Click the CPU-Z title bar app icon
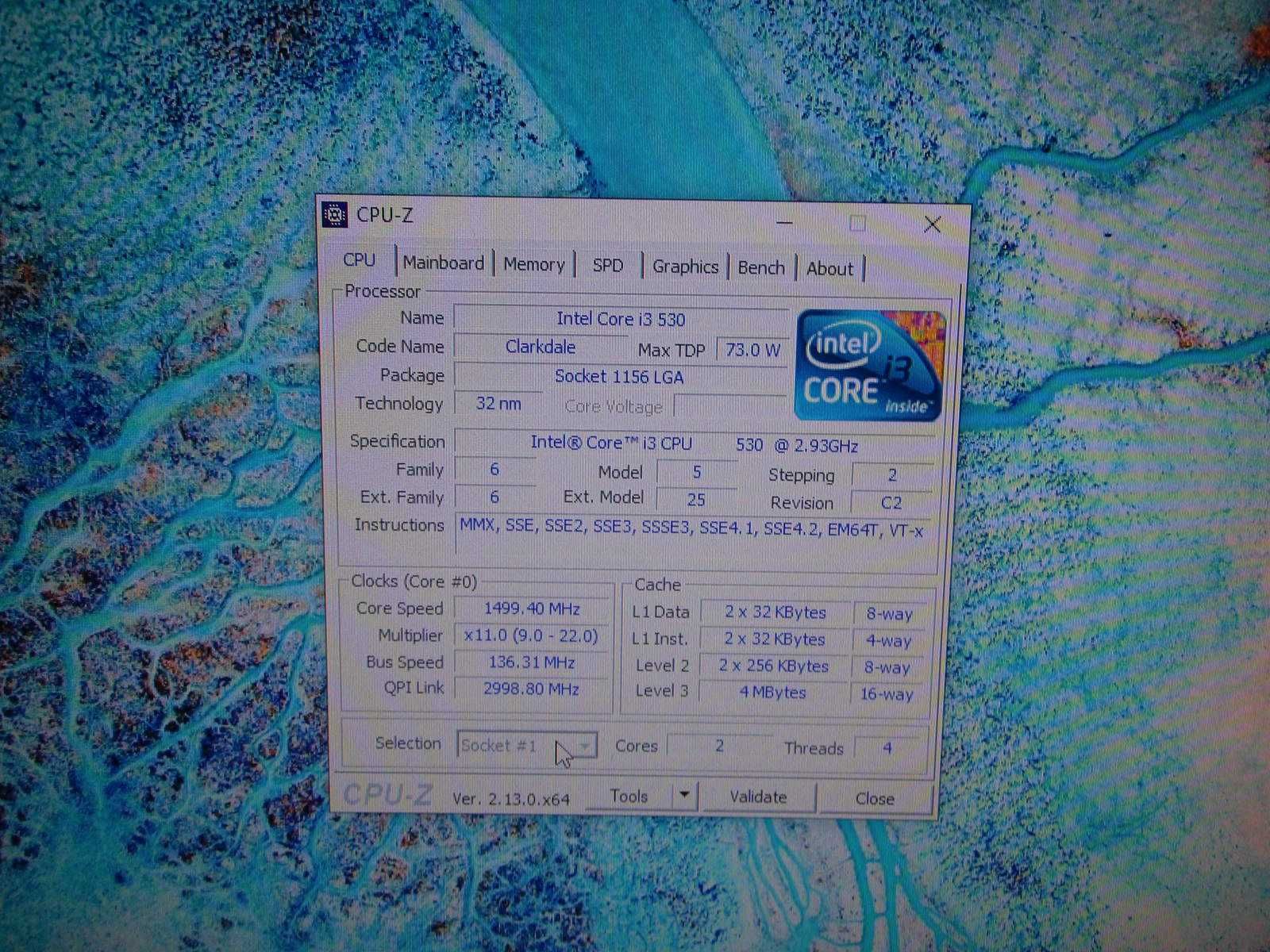 [x=334, y=214]
